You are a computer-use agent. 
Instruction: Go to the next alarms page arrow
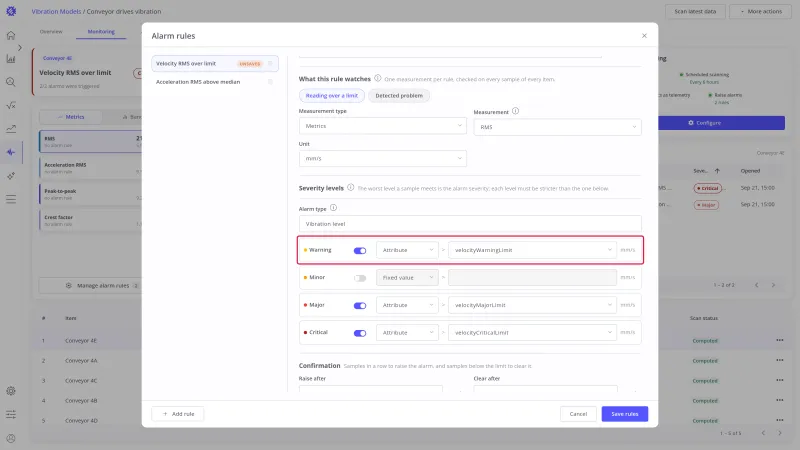tap(773, 285)
